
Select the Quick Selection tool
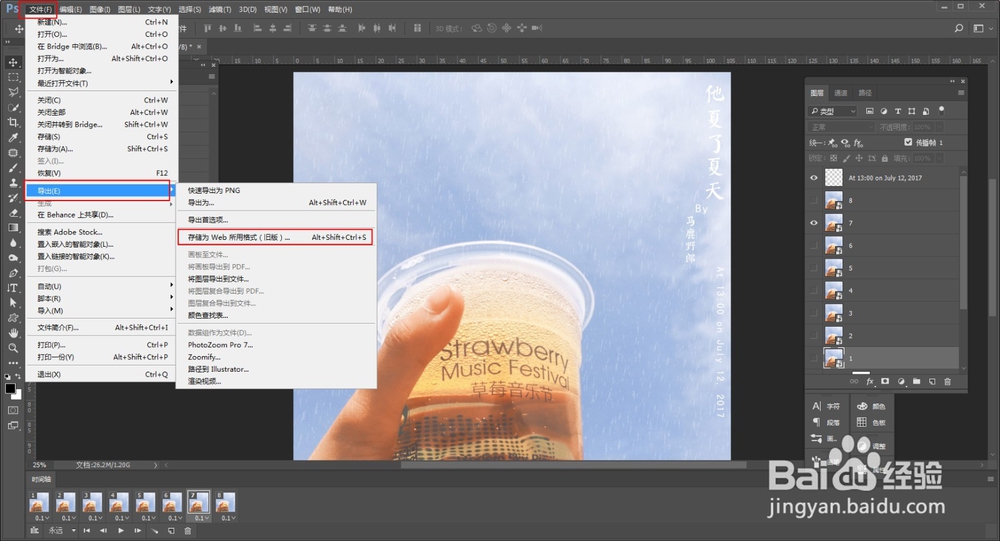click(x=13, y=107)
